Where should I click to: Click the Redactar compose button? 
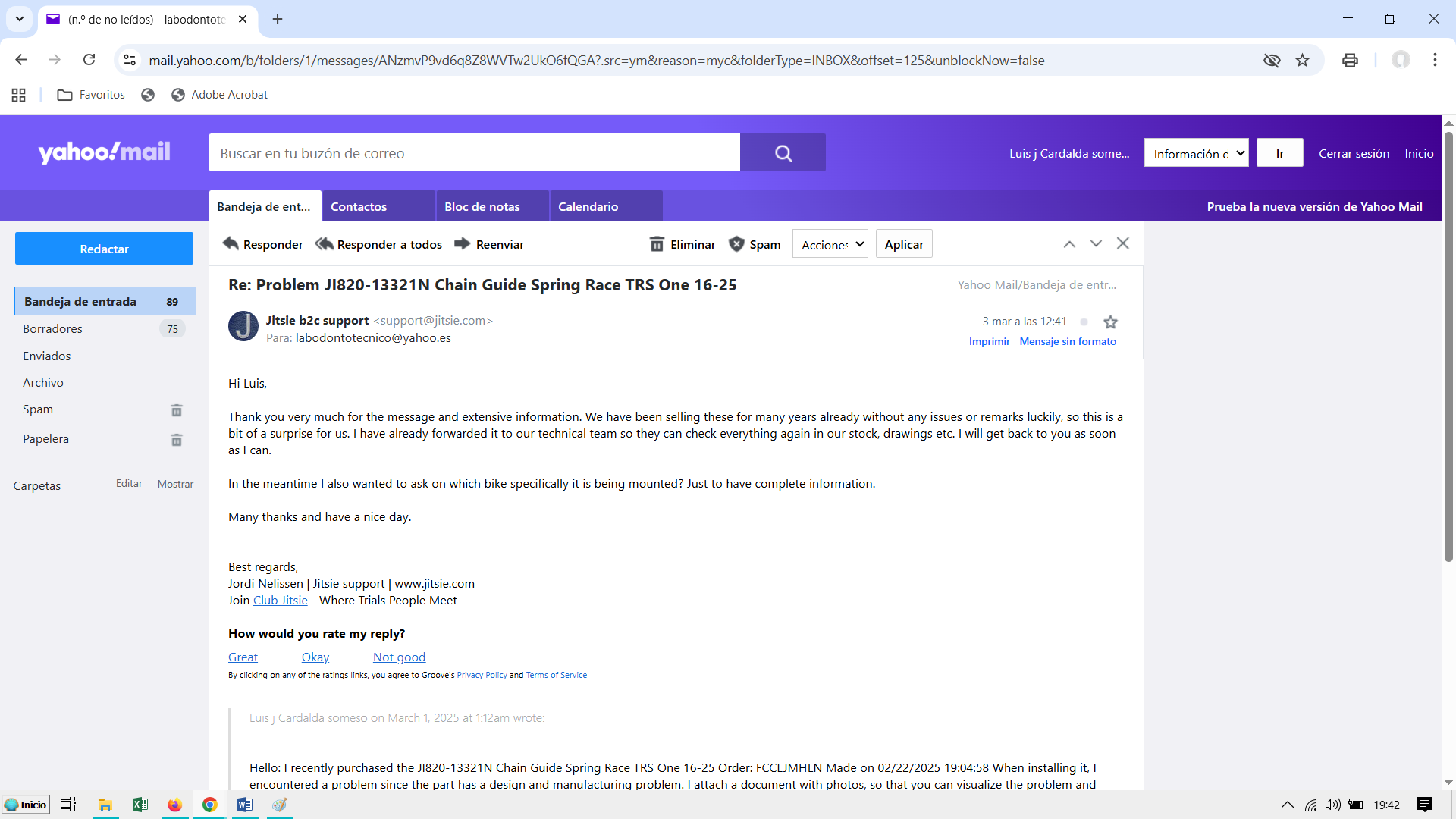104,249
